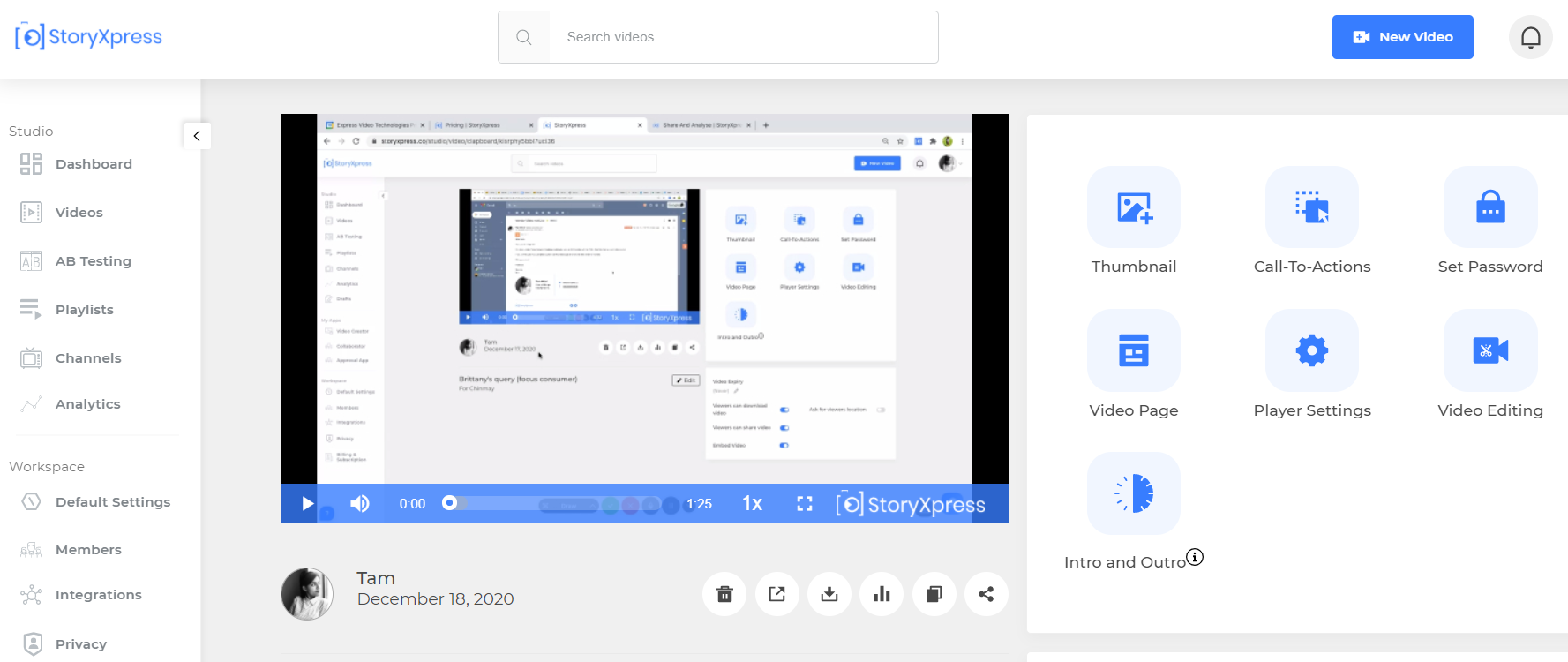Screen dimensions: 1568x662
Task: Open the Set Password lock icon
Action: point(1490,207)
